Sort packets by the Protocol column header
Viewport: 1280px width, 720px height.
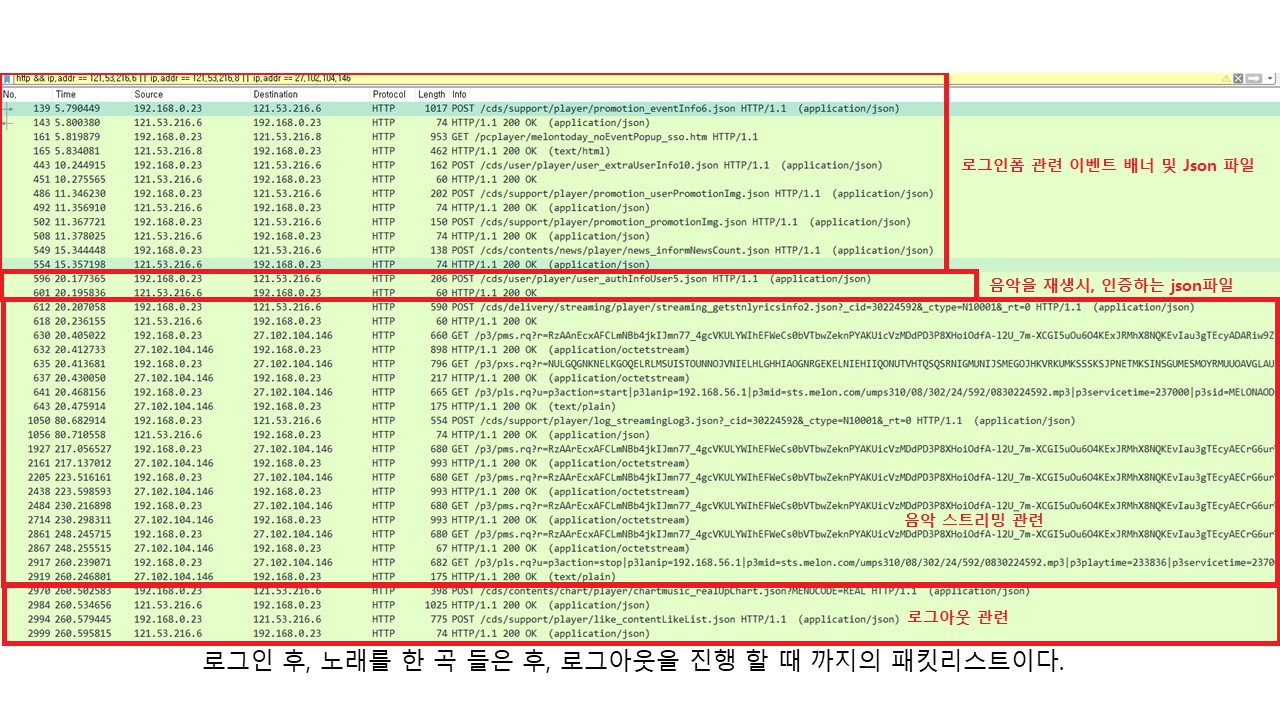(x=393, y=94)
